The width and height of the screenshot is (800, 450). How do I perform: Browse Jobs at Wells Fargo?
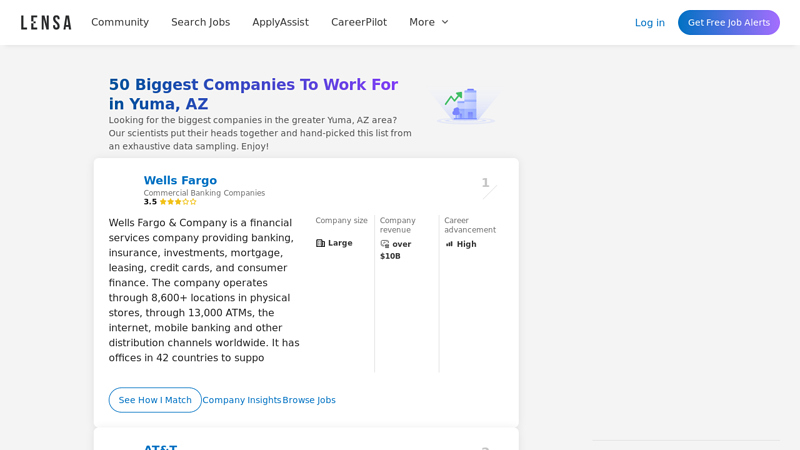[309, 400]
